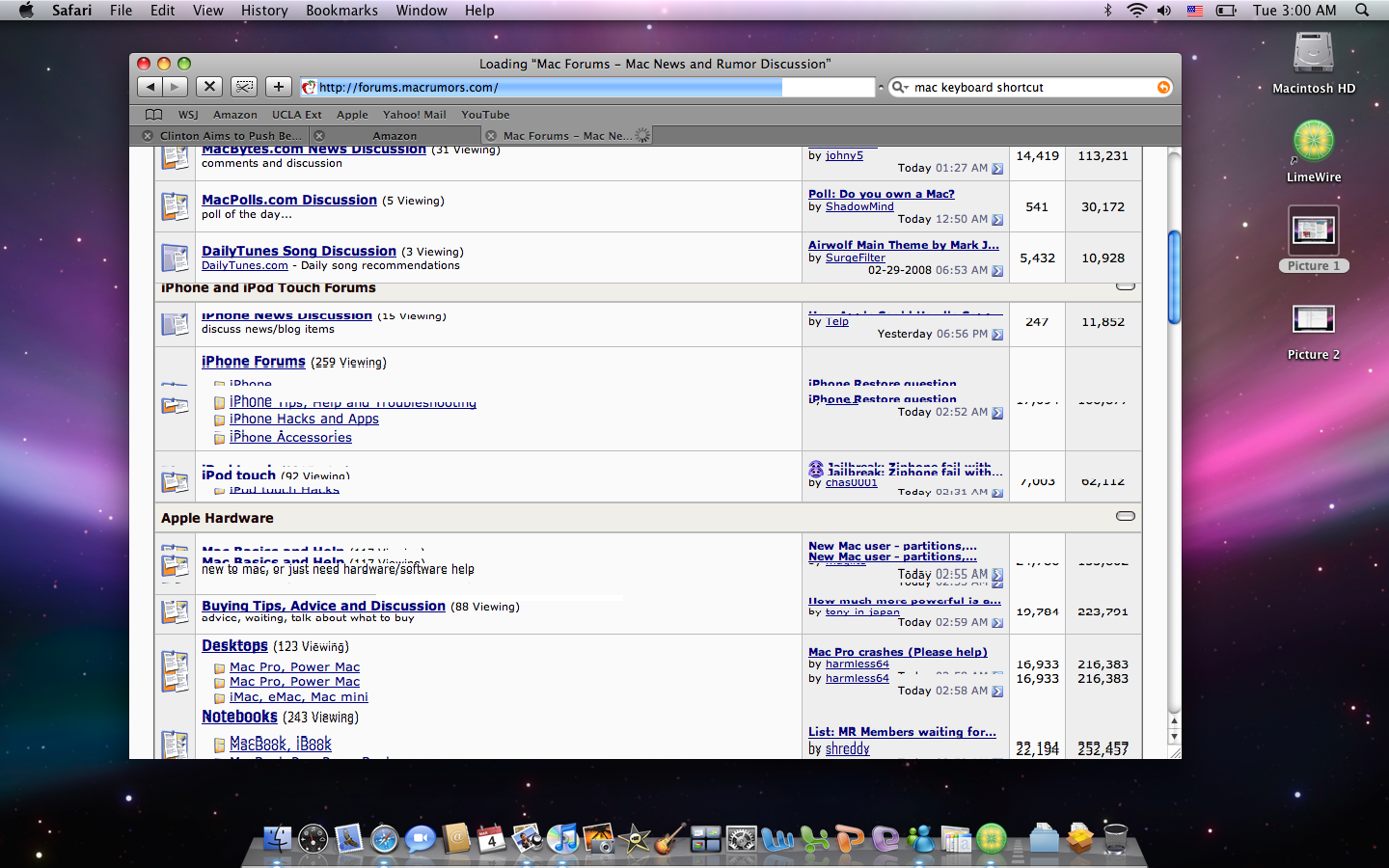Open the "Poll: Do you own a Mac?" thread

tap(882, 194)
